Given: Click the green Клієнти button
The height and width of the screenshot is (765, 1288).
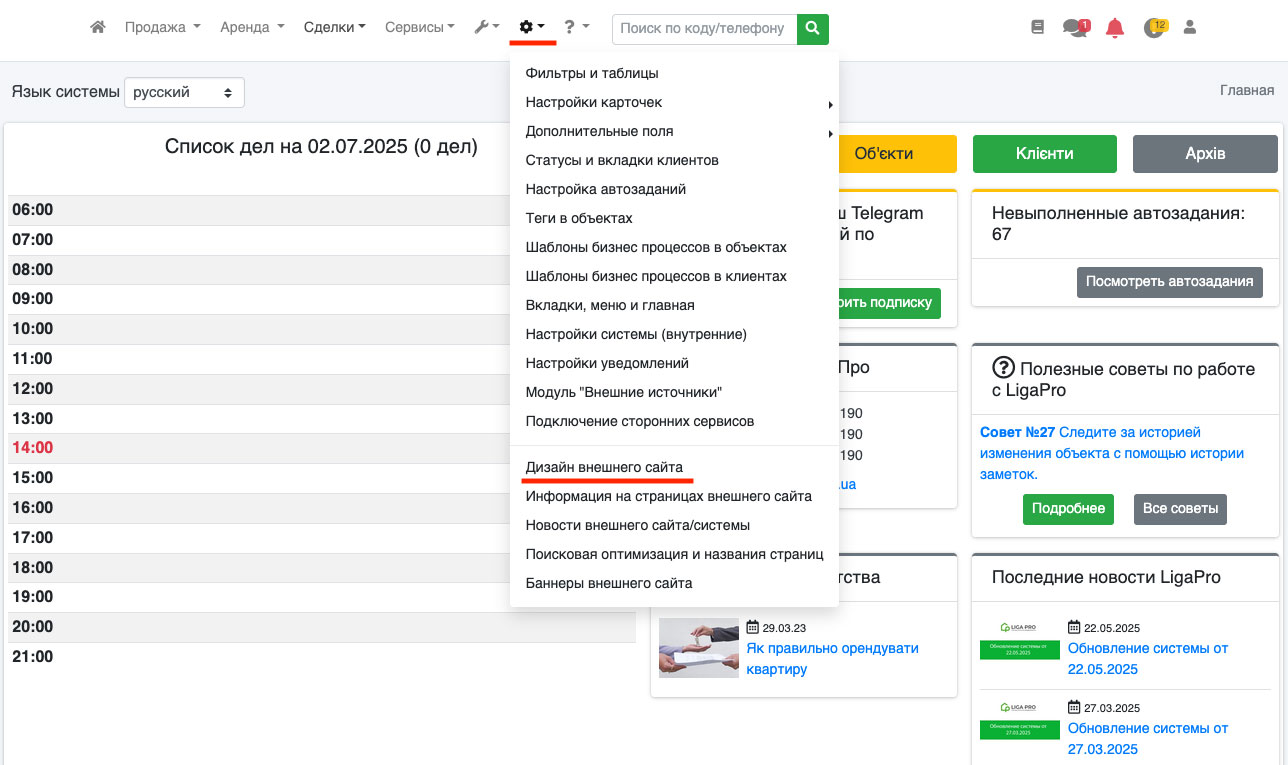Looking at the screenshot, I should tap(1044, 154).
